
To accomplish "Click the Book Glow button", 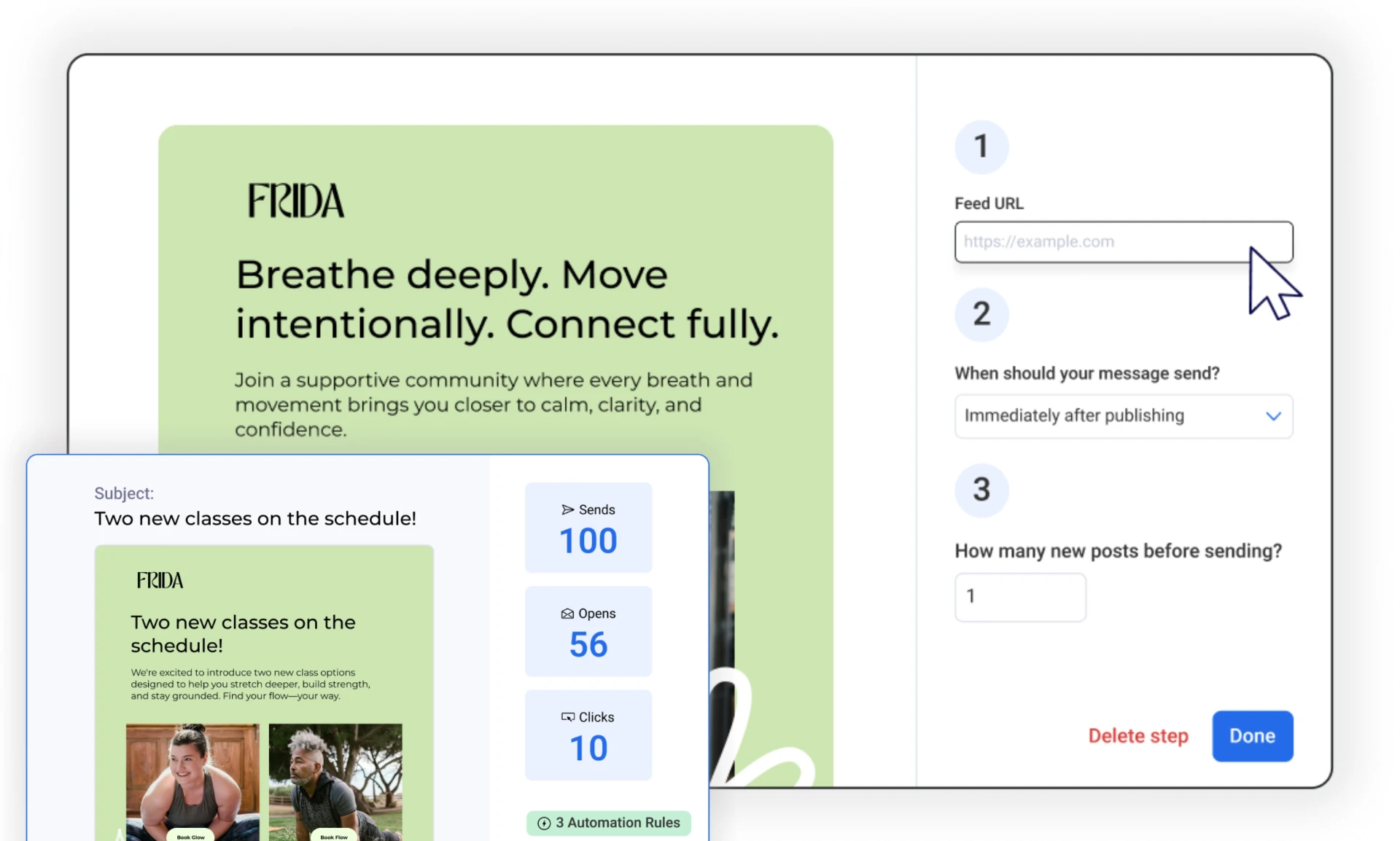I will click(191, 836).
